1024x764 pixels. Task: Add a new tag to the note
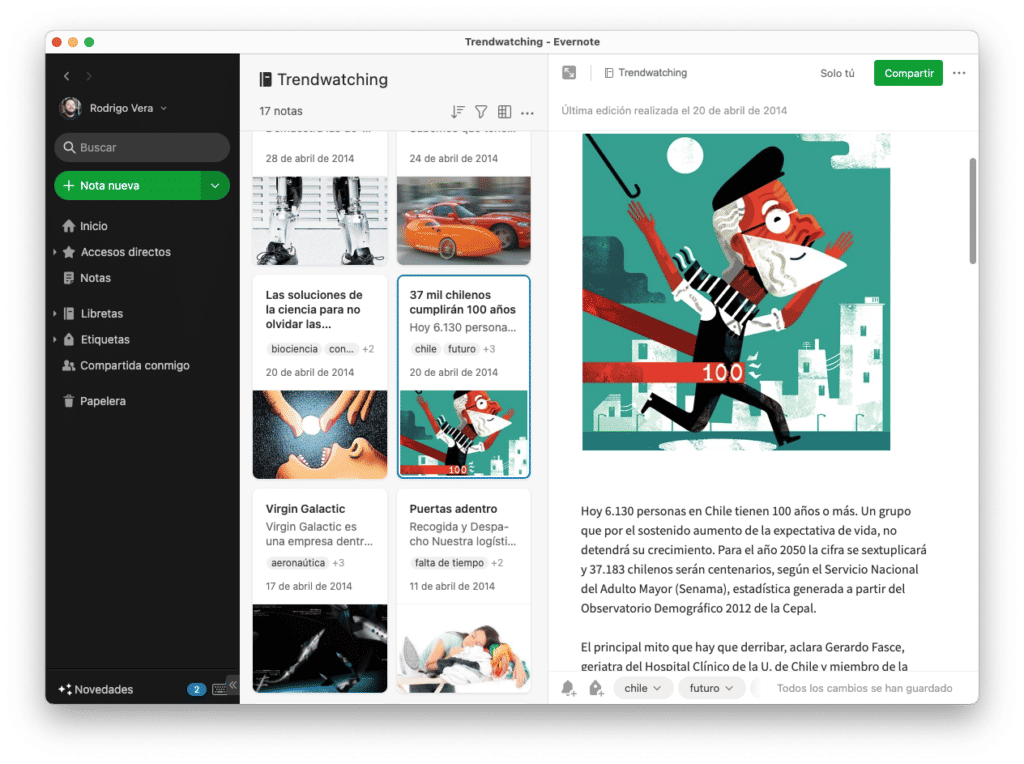tap(594, 688)
